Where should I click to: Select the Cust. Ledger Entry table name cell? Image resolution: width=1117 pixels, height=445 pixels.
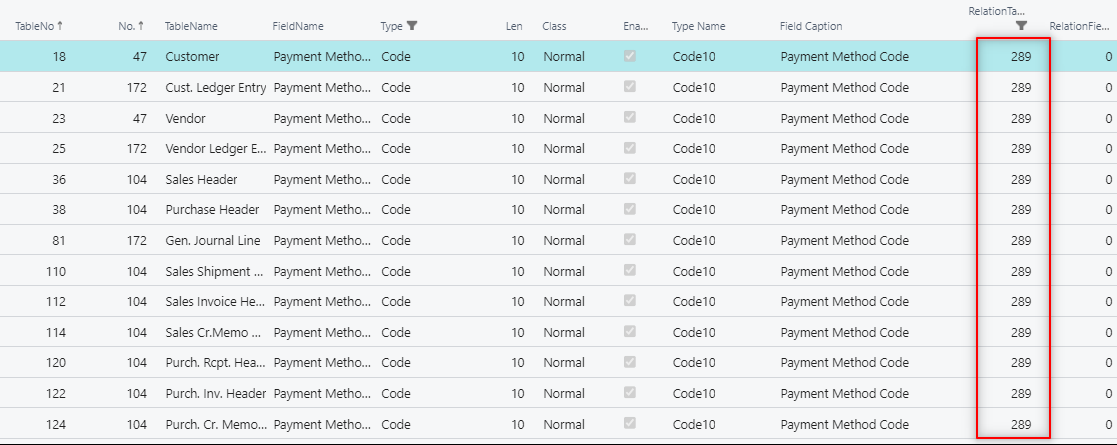pyautogui.click(x=215, y=88)
